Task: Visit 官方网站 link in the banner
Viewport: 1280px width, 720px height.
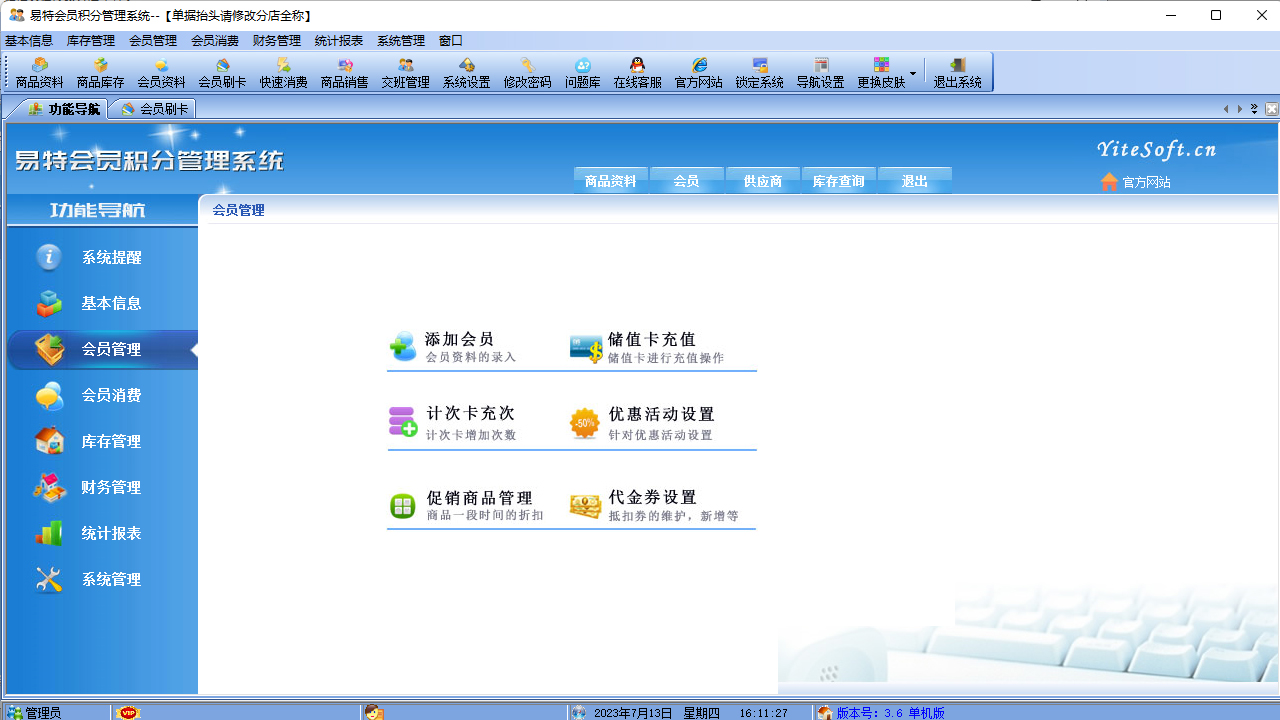Action: 1145,182
